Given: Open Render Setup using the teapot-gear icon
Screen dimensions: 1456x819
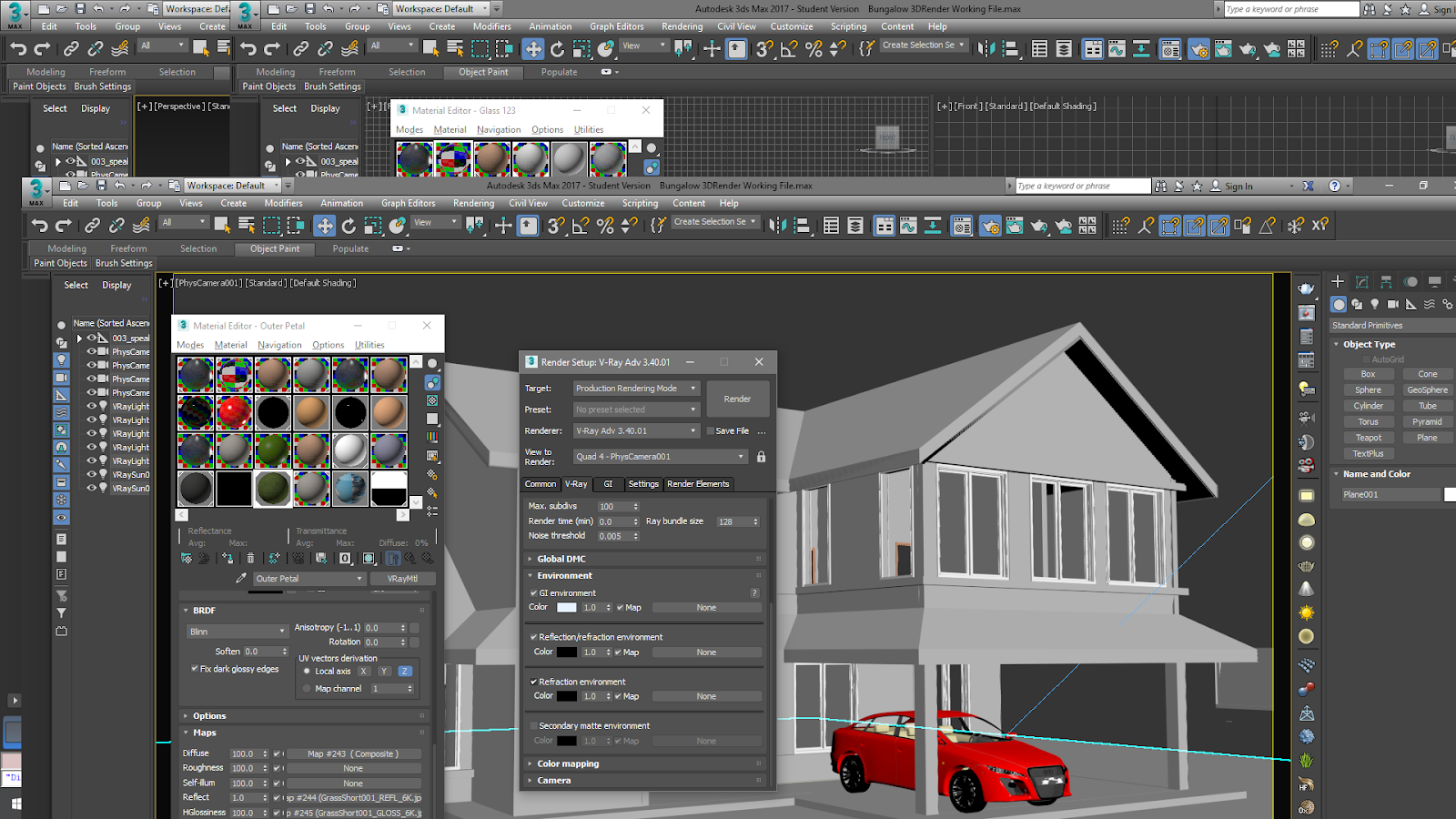Looking at the screenshot, I should coord(990,226).
